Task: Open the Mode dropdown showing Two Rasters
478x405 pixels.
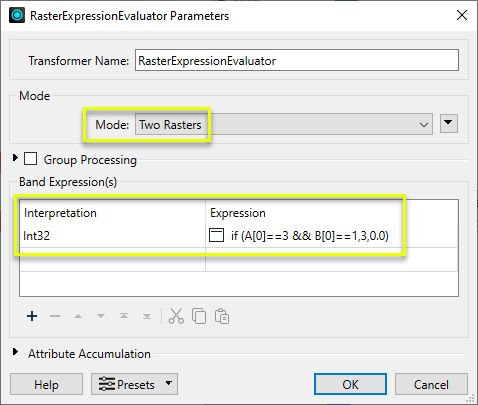Action: 284,124
